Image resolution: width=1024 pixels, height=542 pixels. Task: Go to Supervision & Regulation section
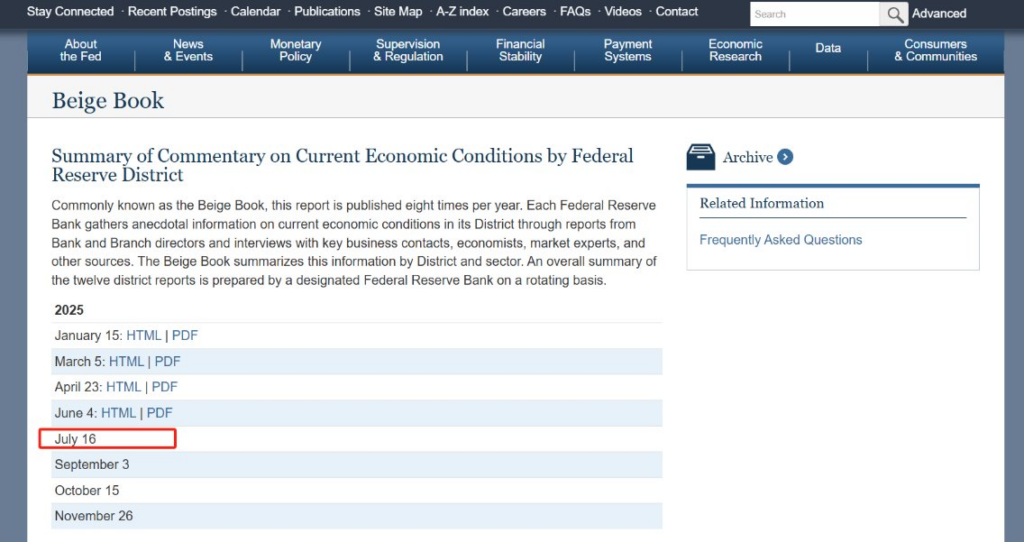[408, 50]
